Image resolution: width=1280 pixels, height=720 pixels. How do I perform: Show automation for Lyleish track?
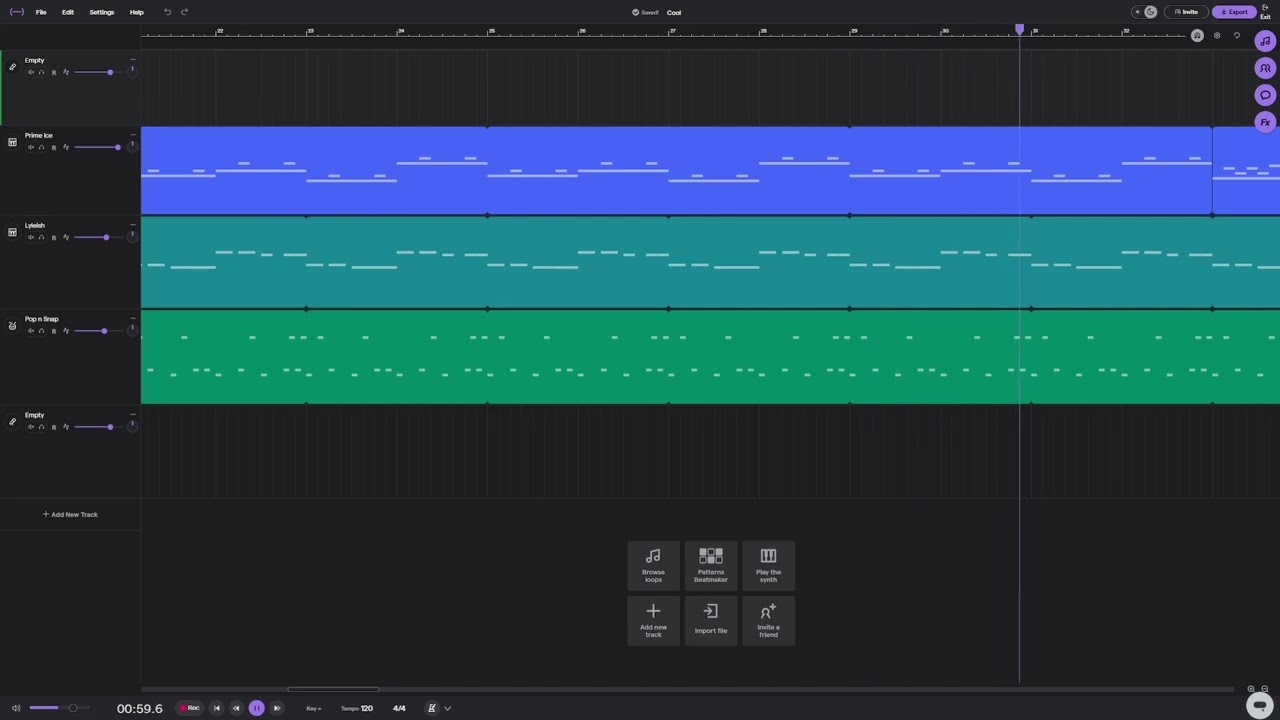coord(66,237)
